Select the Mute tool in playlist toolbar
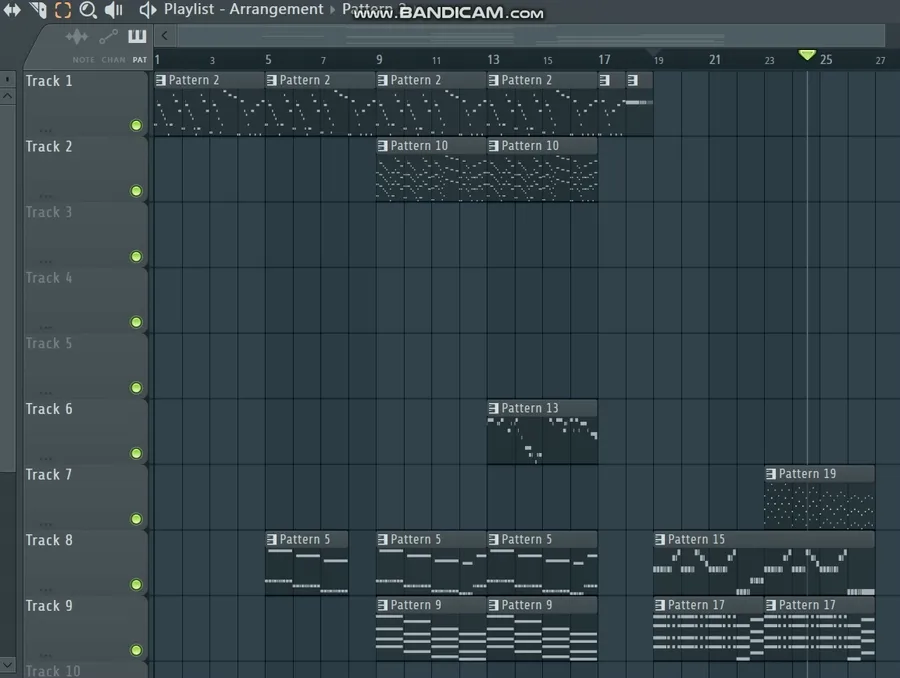Screen dimensions: 900x678 click(38, 10)
